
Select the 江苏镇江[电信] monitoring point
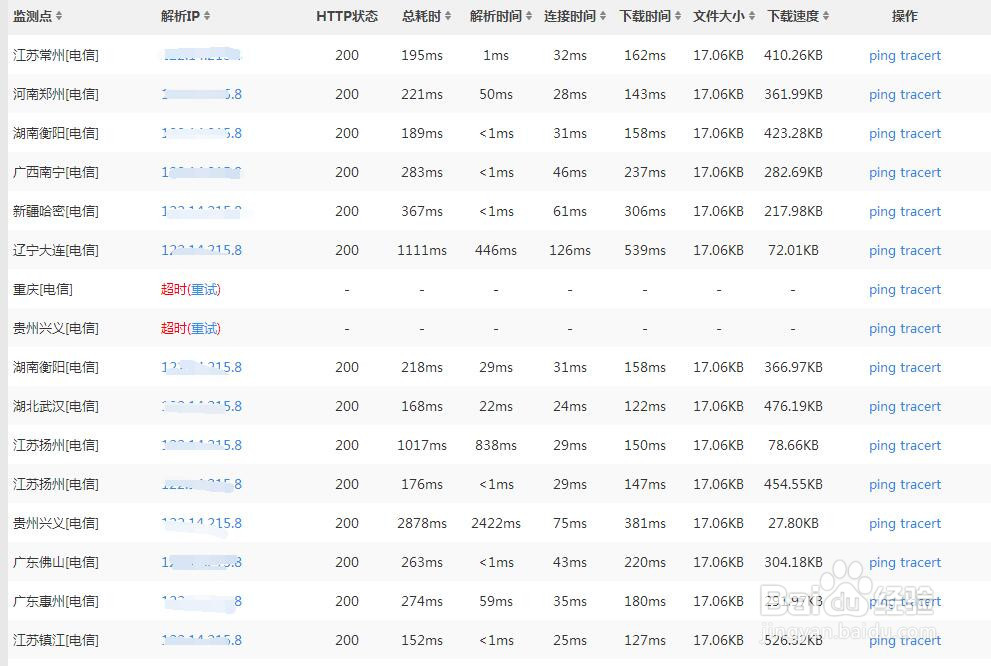click(56, 640)
